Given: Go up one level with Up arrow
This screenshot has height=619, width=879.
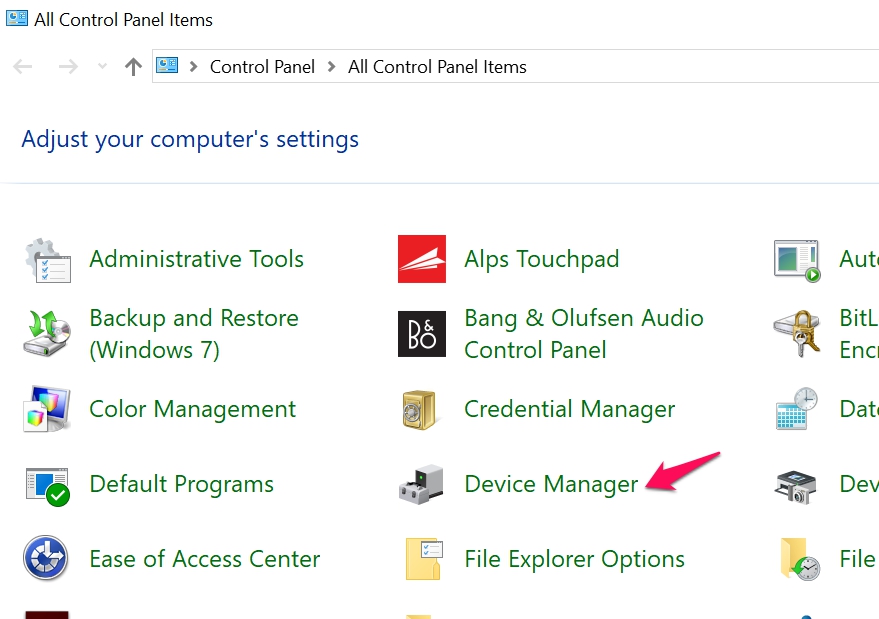Looking at the screenshot, I should (133, 67).
